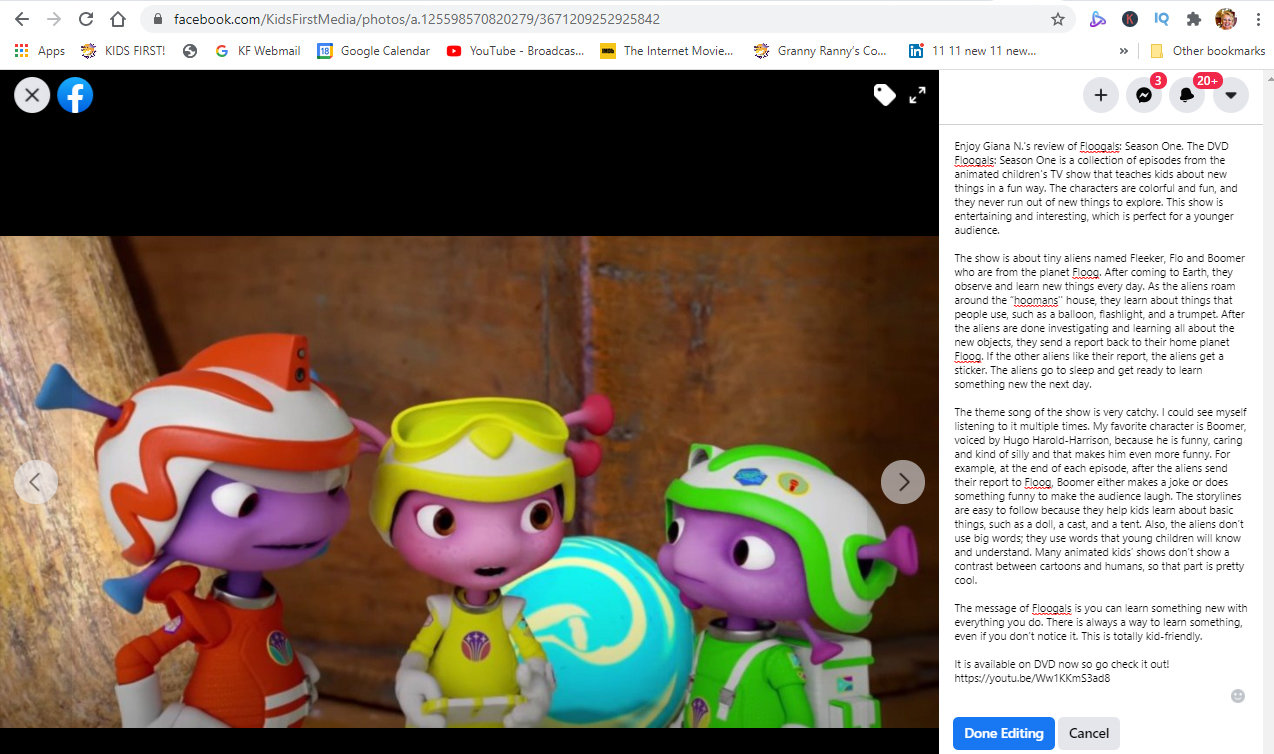The height and width of the screenshot is (754, 1274).
Task: Enter fullscreen photo view
Action: pyautogui.click(x=917, y=95)
